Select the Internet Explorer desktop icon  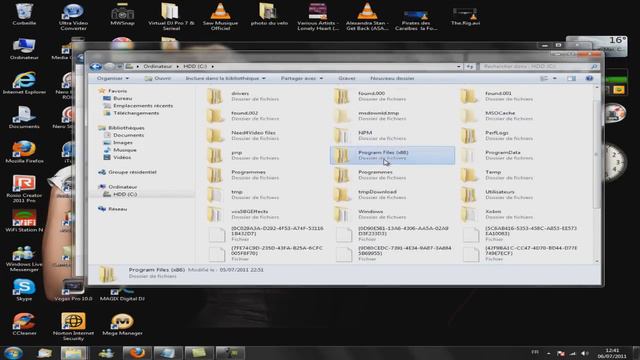pos(24,83)
